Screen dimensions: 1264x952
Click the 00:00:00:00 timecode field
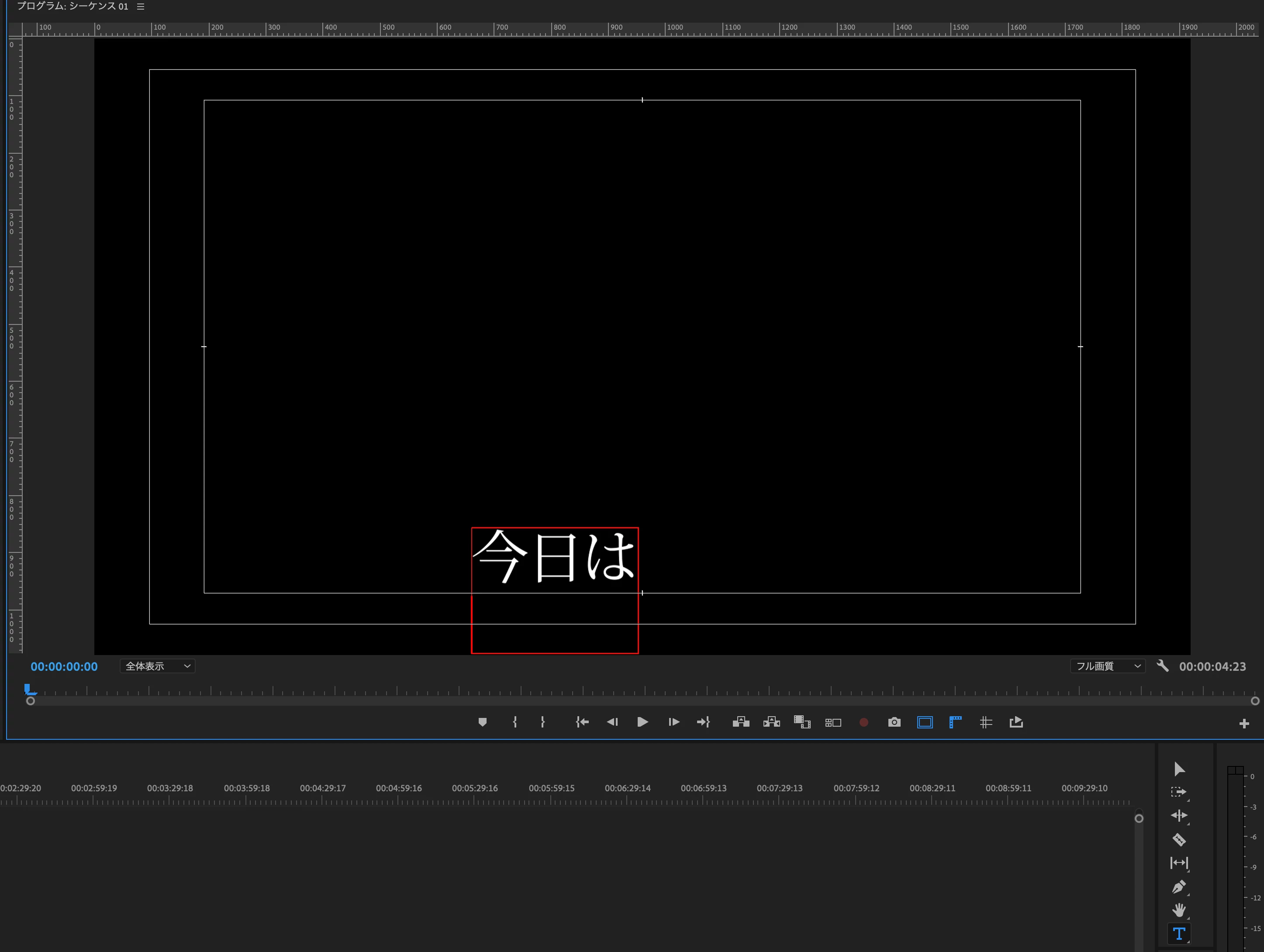(64, 667)
